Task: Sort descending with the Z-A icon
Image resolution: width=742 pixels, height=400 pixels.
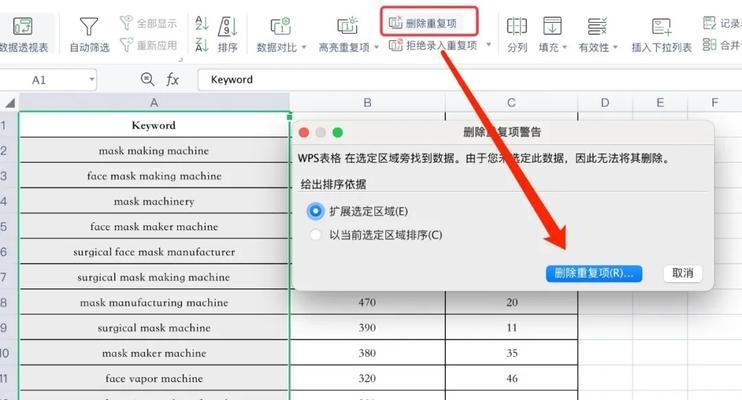Action: point(202,45)
